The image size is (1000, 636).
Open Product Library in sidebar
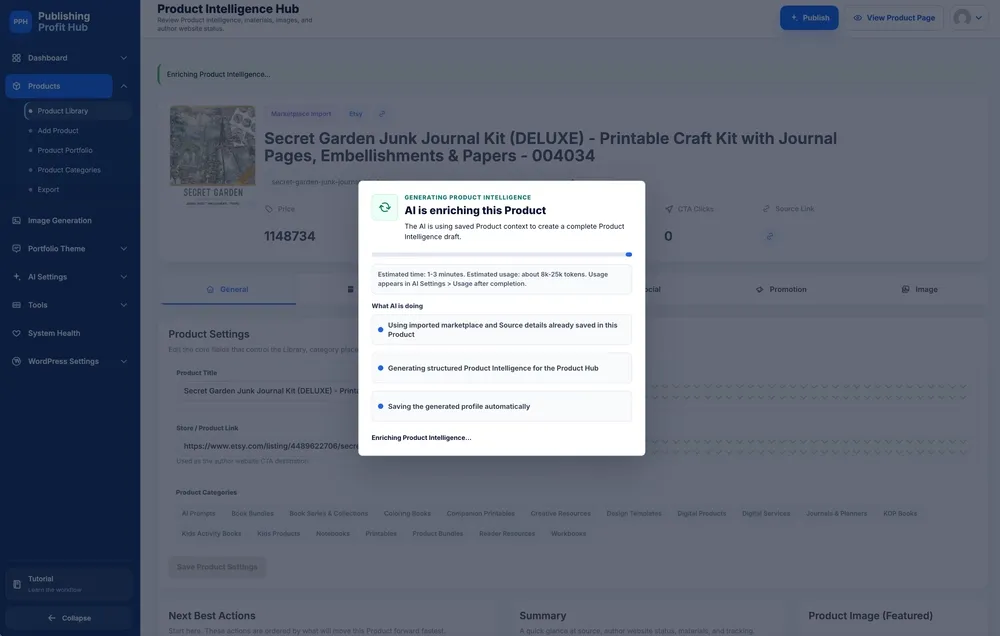click(78, 111)
